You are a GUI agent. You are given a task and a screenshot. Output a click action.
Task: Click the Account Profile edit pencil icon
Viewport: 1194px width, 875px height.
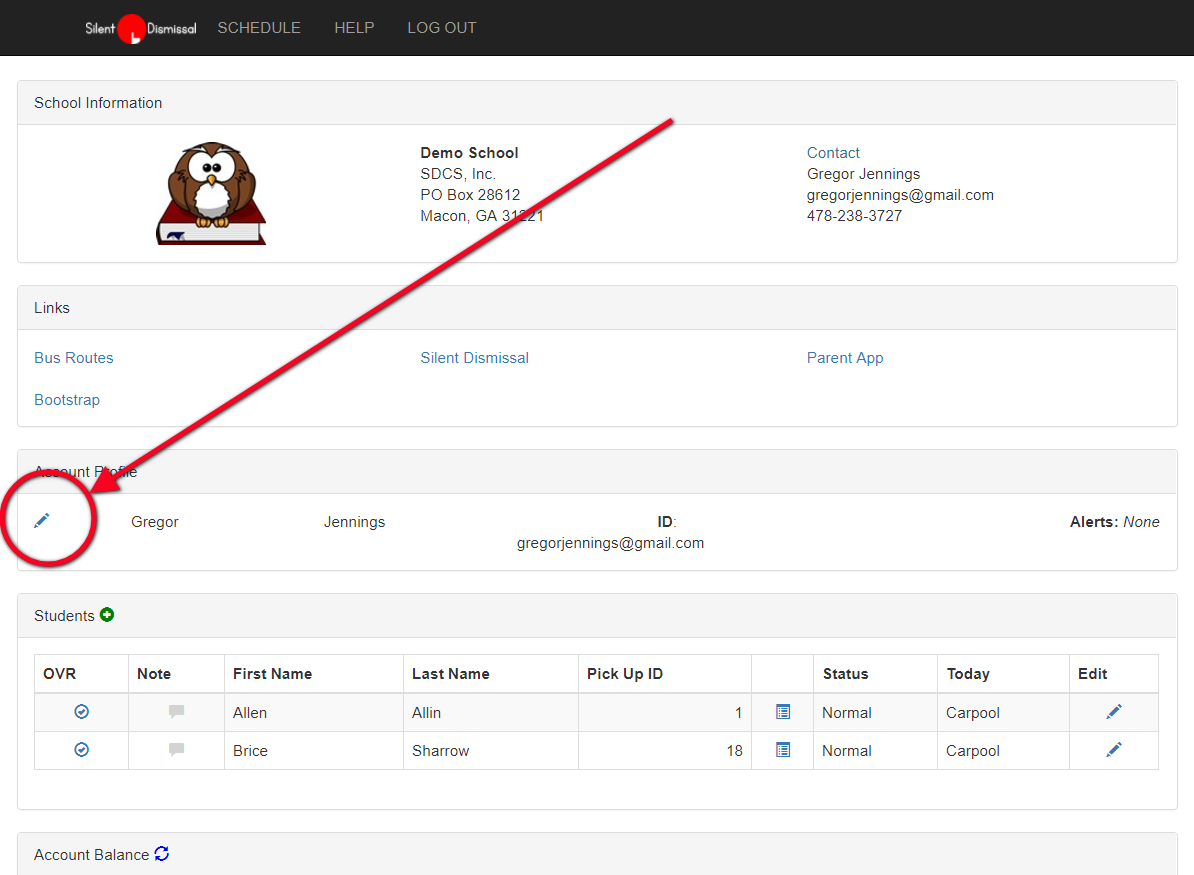41,521
